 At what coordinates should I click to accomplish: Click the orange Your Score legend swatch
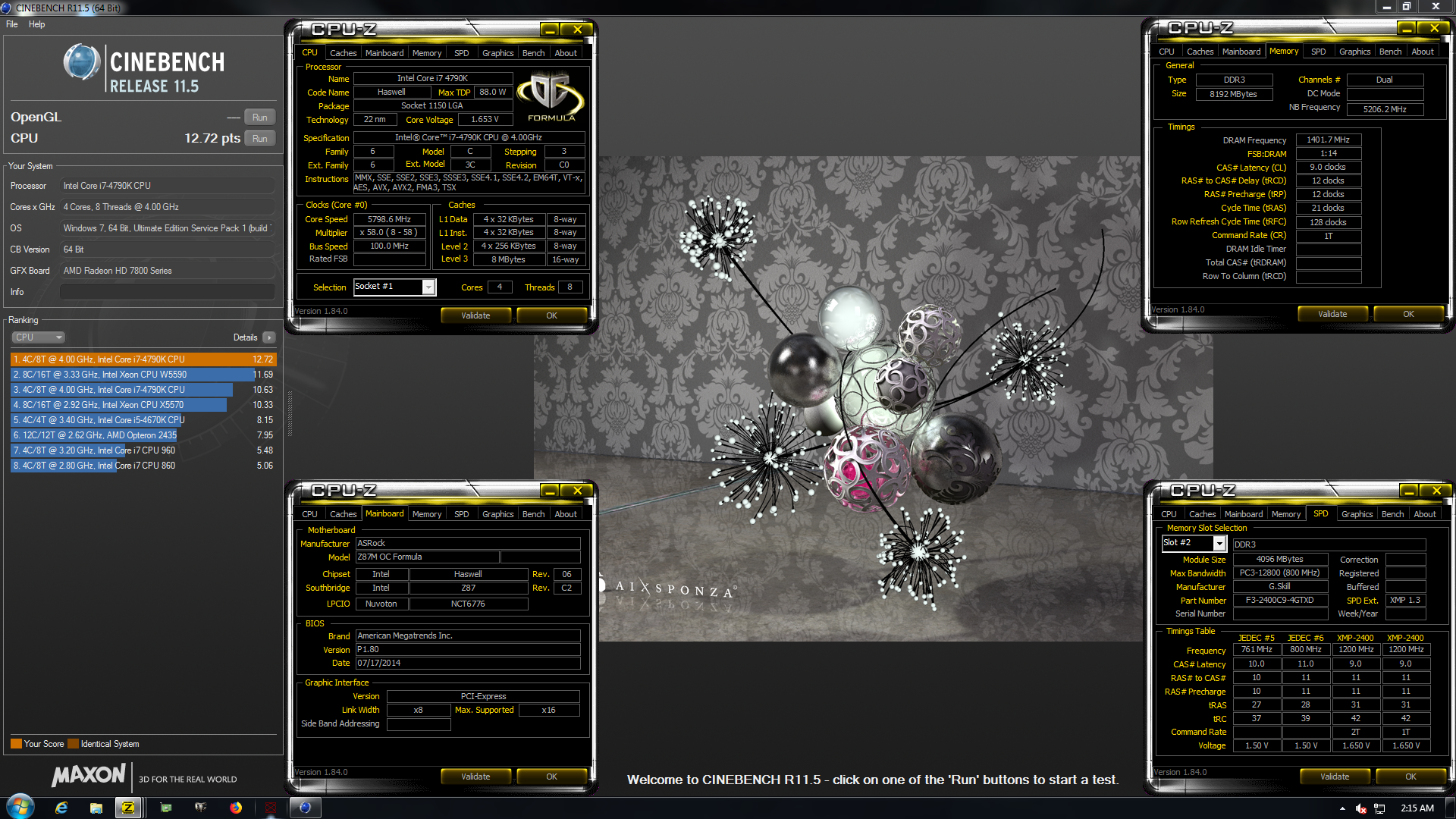coord(16,744)
